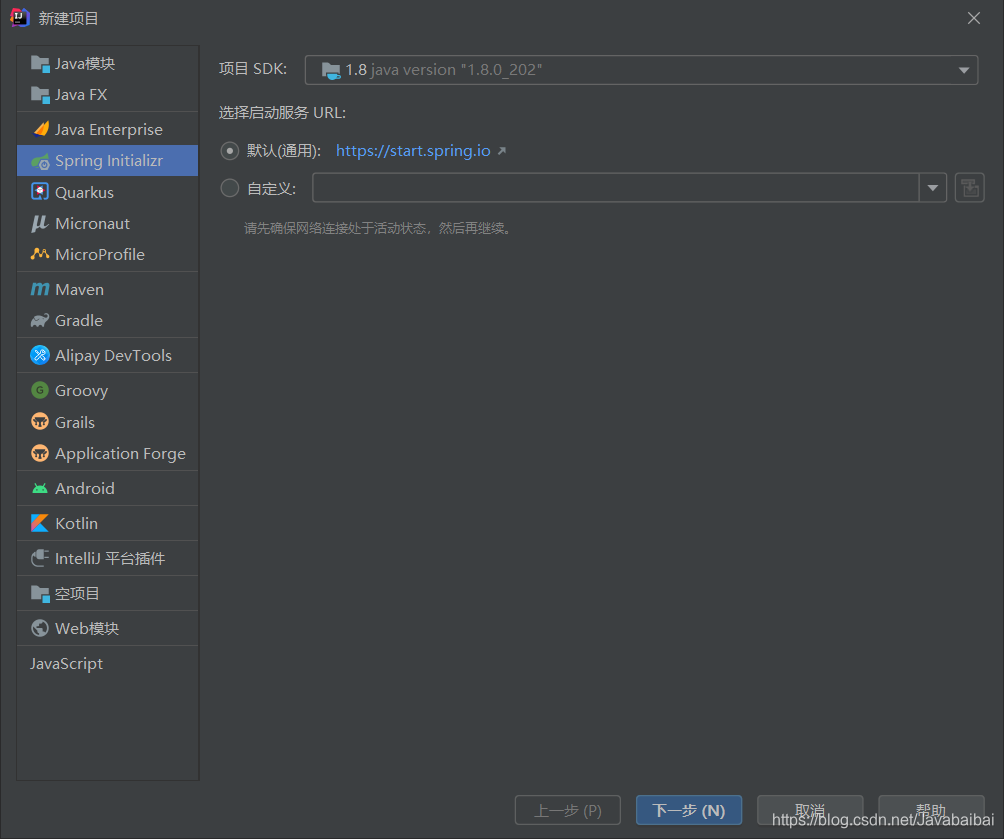Click the 上一步 (P) button
The height and width of the screenshot is (839, 1004).
click(x=568, y=811)
